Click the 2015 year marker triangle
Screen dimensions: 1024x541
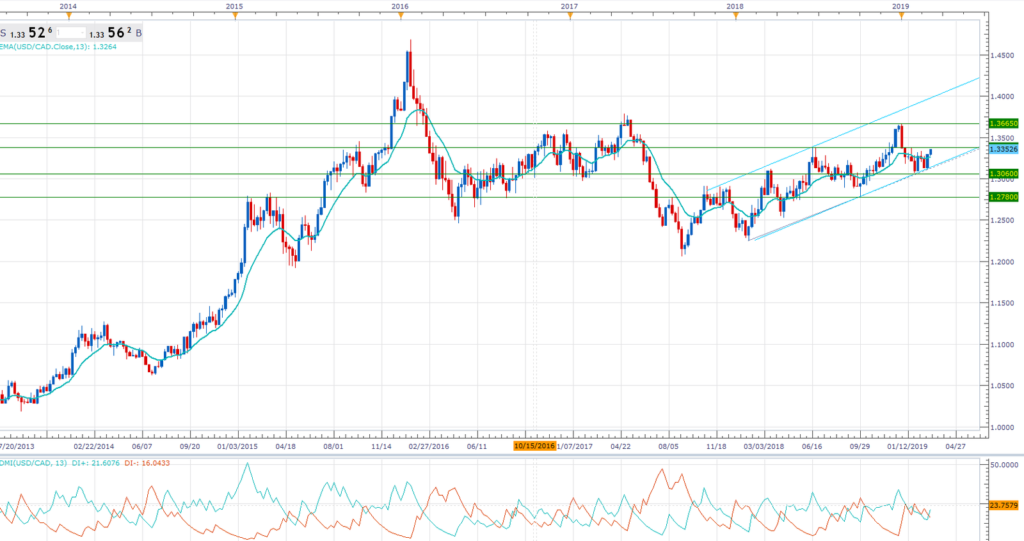(235, 16)
